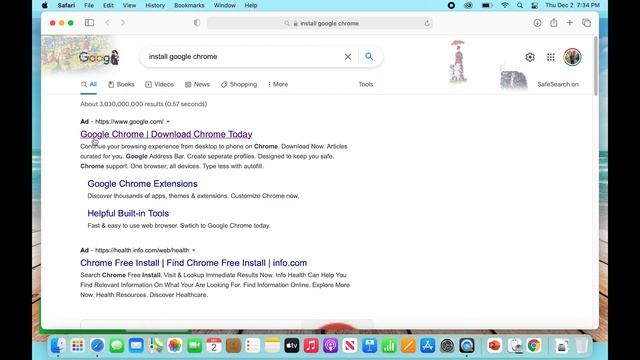Click the Google doodle logo
This screenshot has width=640, height=360.
point(99,58)
